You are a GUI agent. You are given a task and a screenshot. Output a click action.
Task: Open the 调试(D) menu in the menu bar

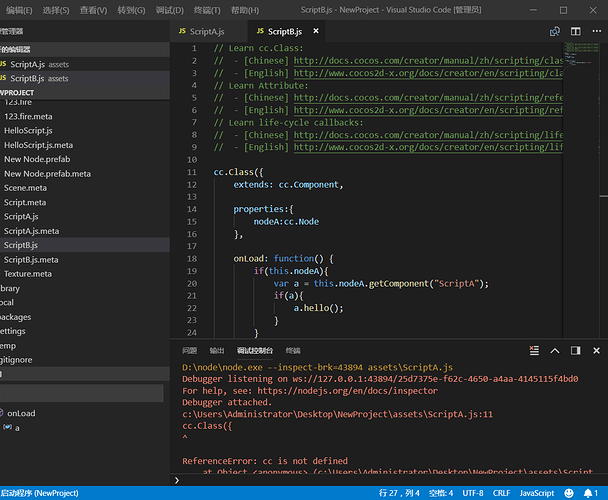pos(169,9)
